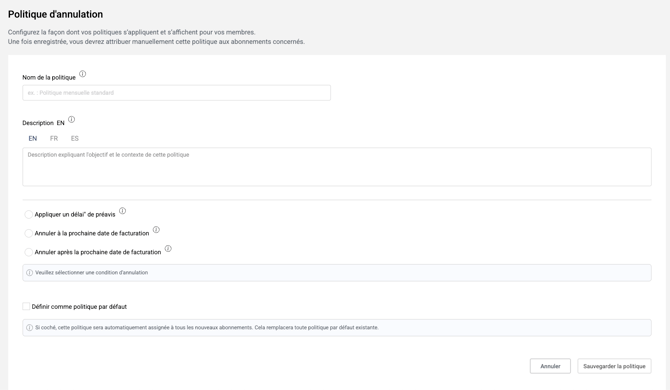This screenshot has width=670, height=390.
Task: Focus the Description text area
Action: [337, 167]
